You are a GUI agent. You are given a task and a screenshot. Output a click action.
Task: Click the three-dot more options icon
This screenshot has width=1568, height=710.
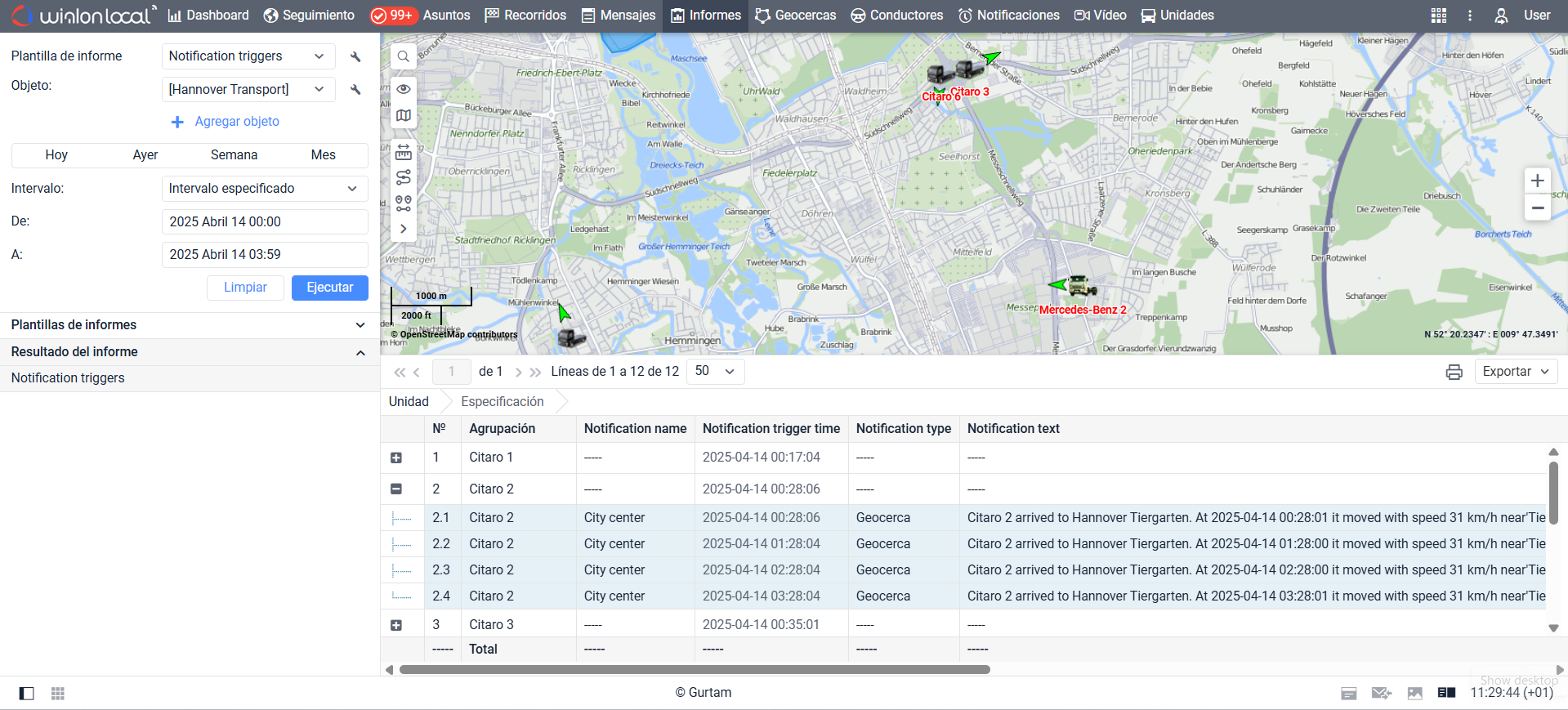click(x=1469, y=16)
